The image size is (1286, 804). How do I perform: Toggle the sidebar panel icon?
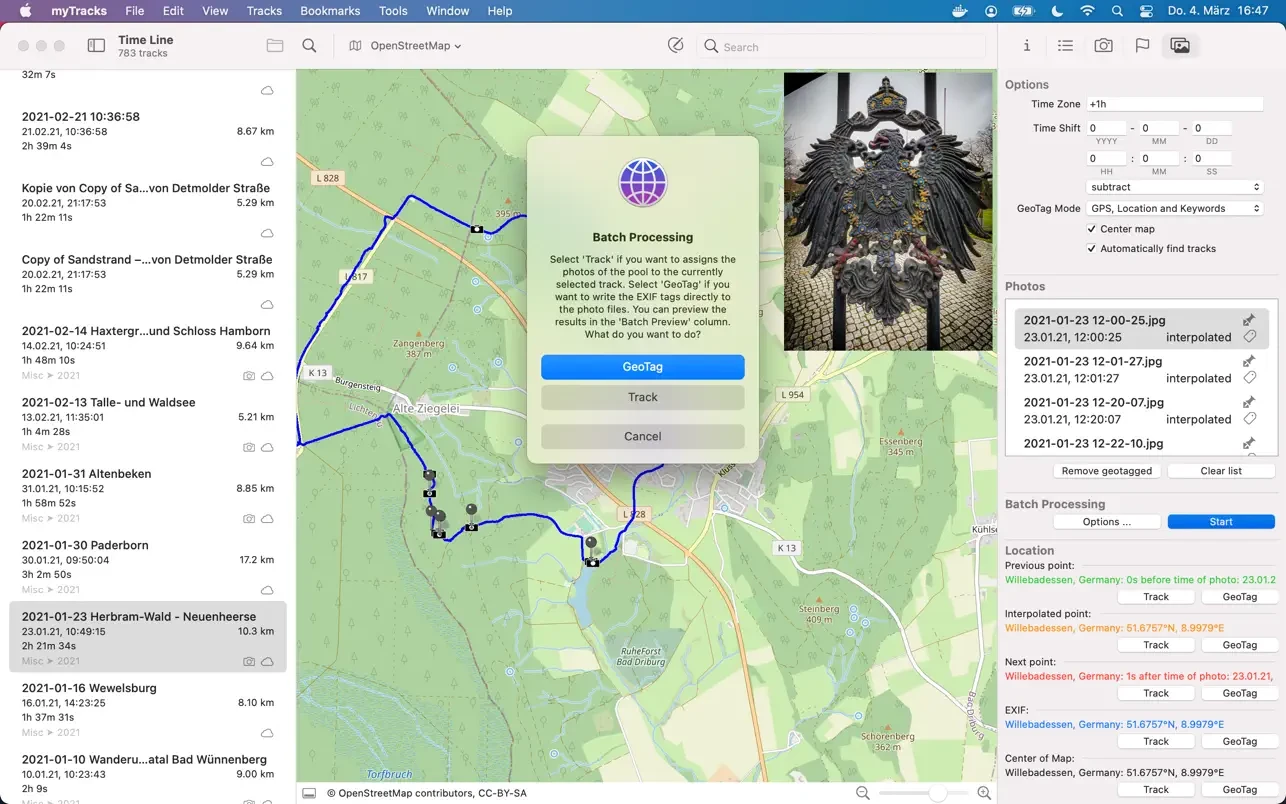pos(96,46)
